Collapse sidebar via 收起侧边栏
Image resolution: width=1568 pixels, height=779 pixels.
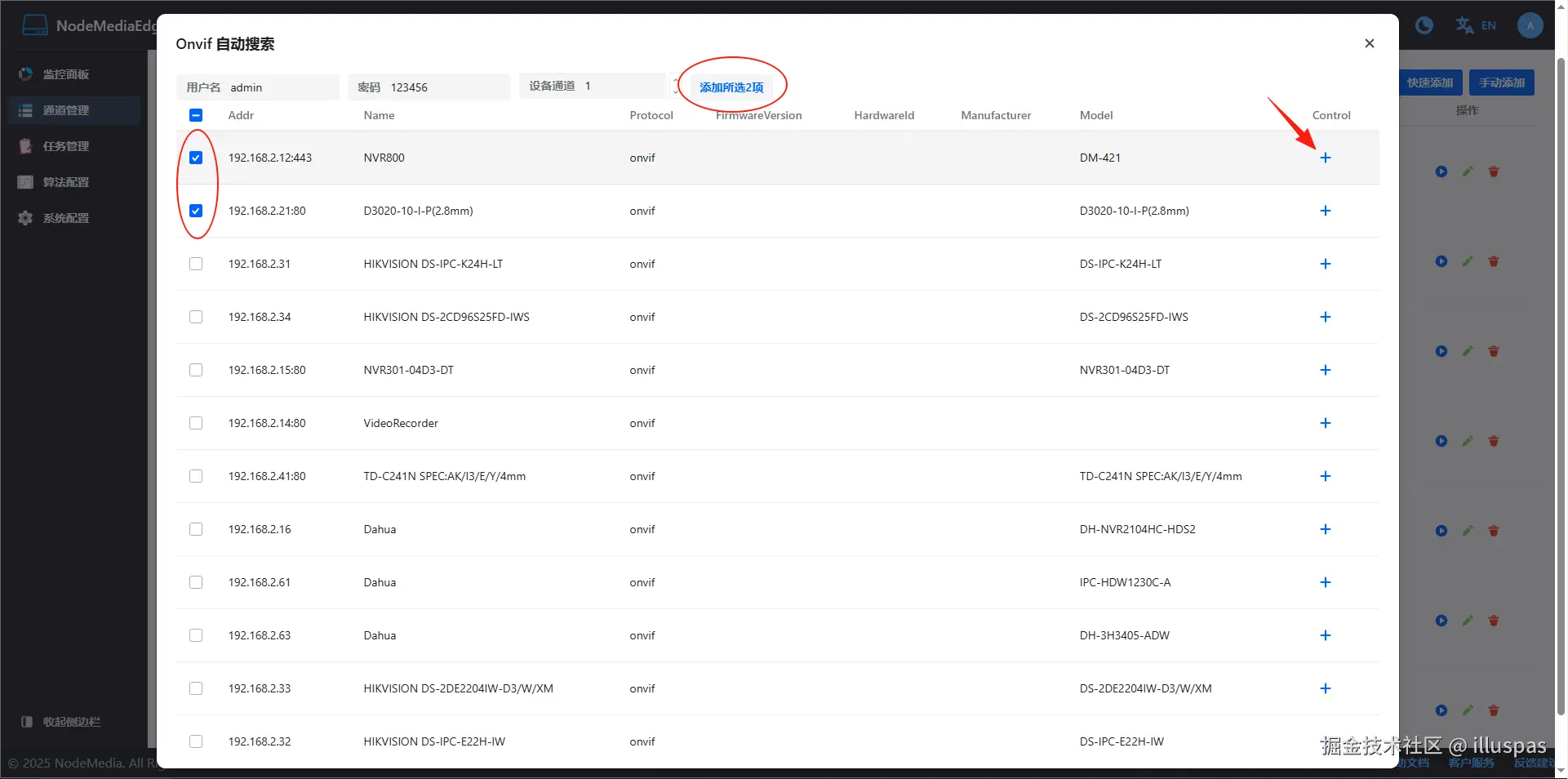(71, 722)
